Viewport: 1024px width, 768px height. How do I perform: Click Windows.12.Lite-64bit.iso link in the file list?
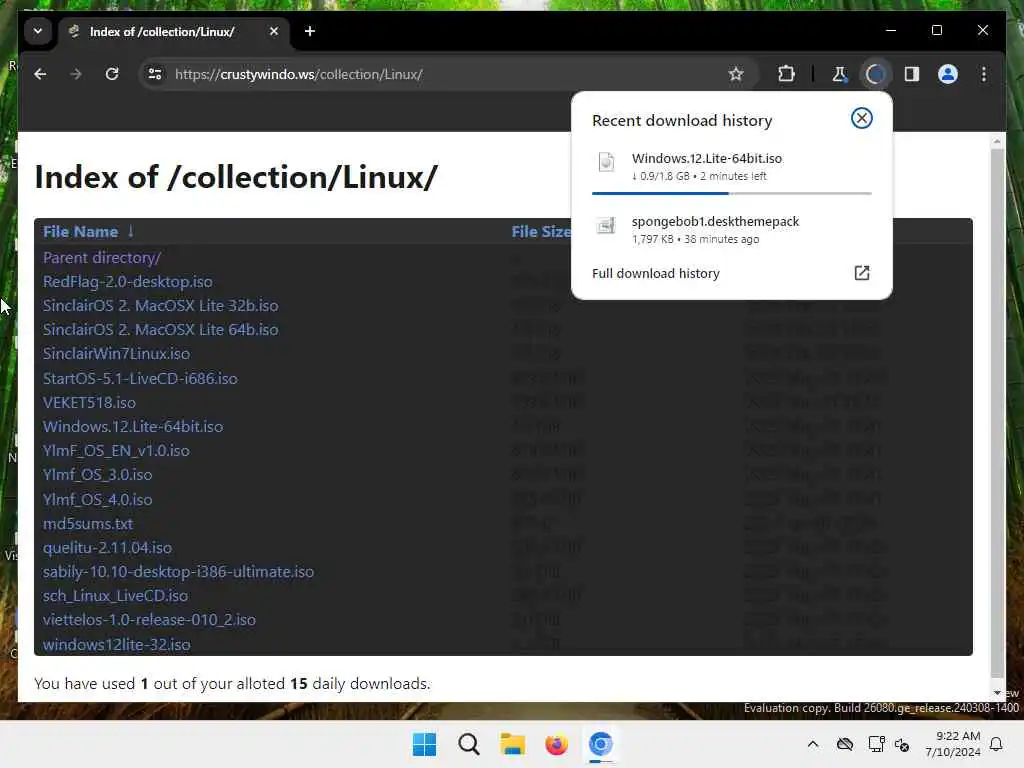coord(133,426)
